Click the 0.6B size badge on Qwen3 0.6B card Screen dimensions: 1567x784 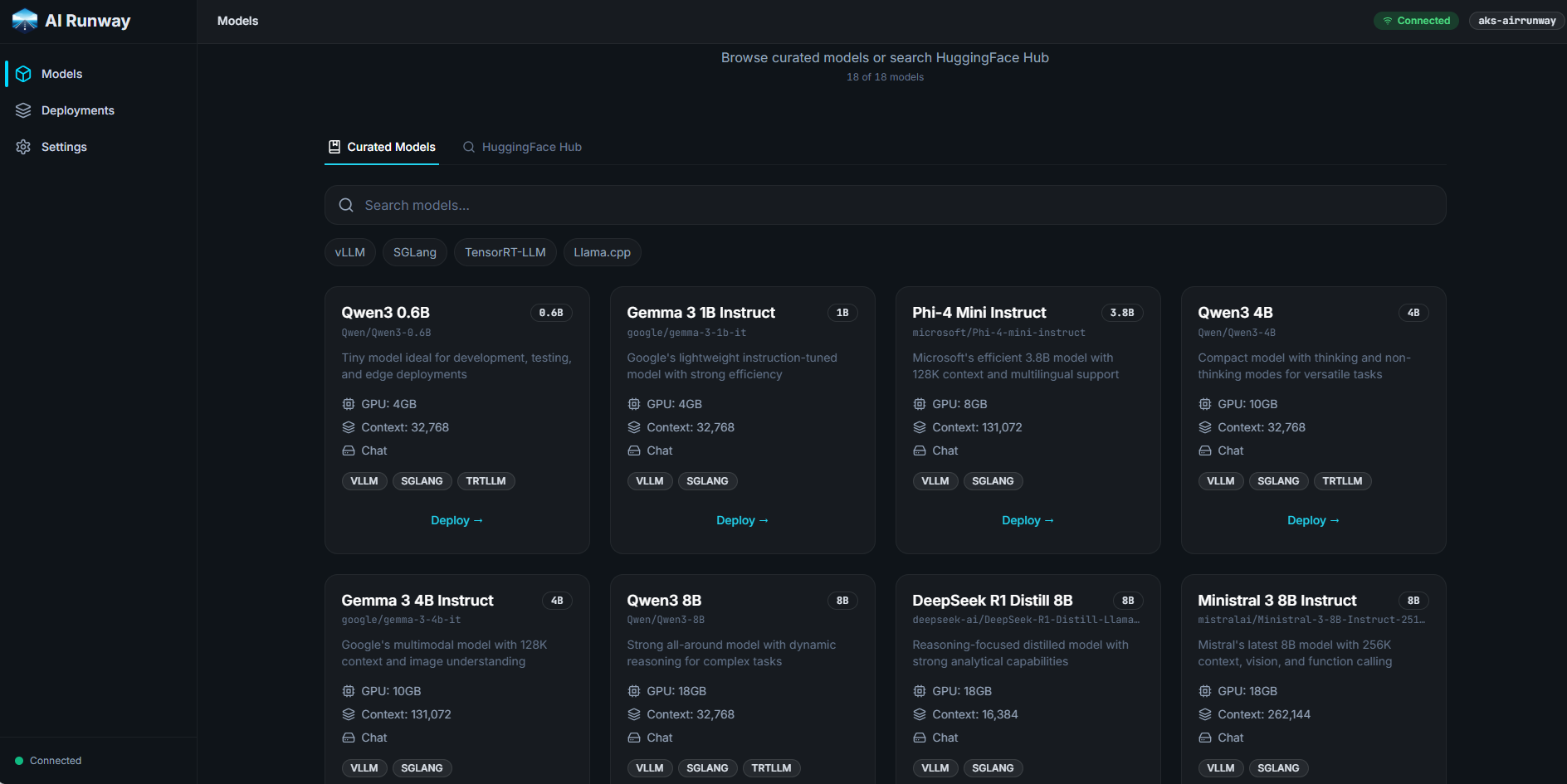[x=551, y=313]
